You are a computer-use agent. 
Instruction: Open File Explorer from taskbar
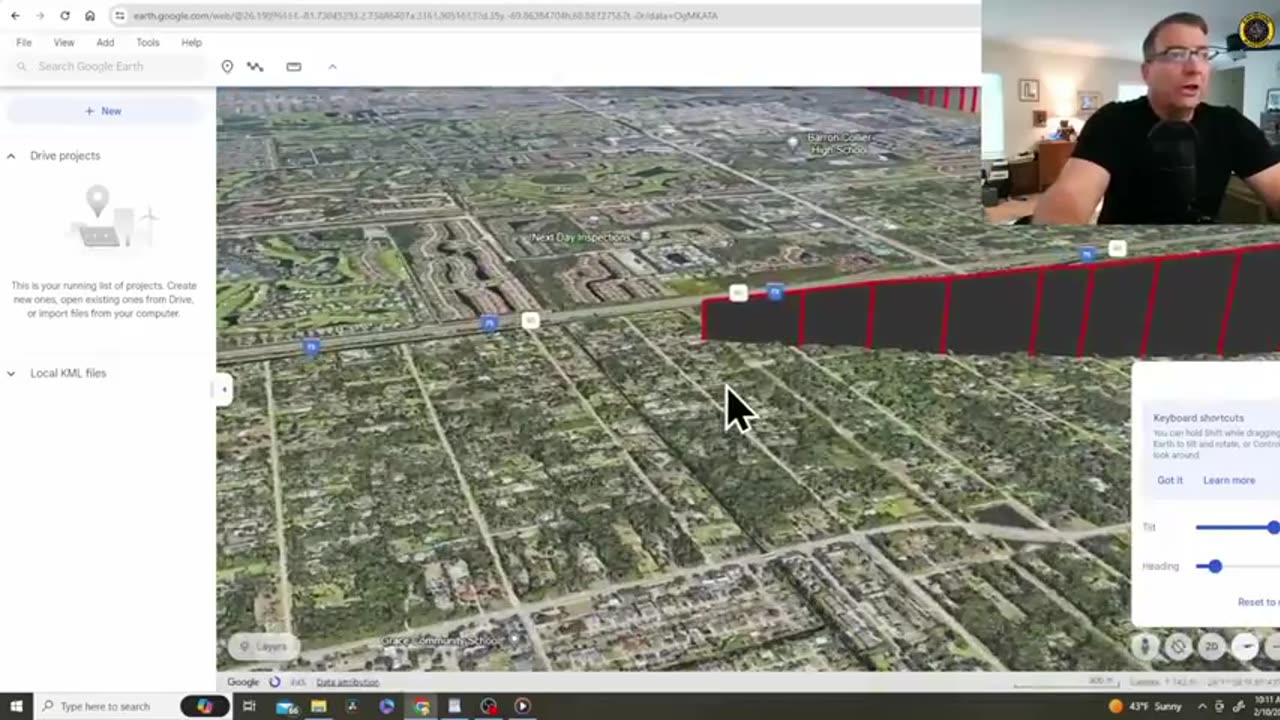point(318,706)
